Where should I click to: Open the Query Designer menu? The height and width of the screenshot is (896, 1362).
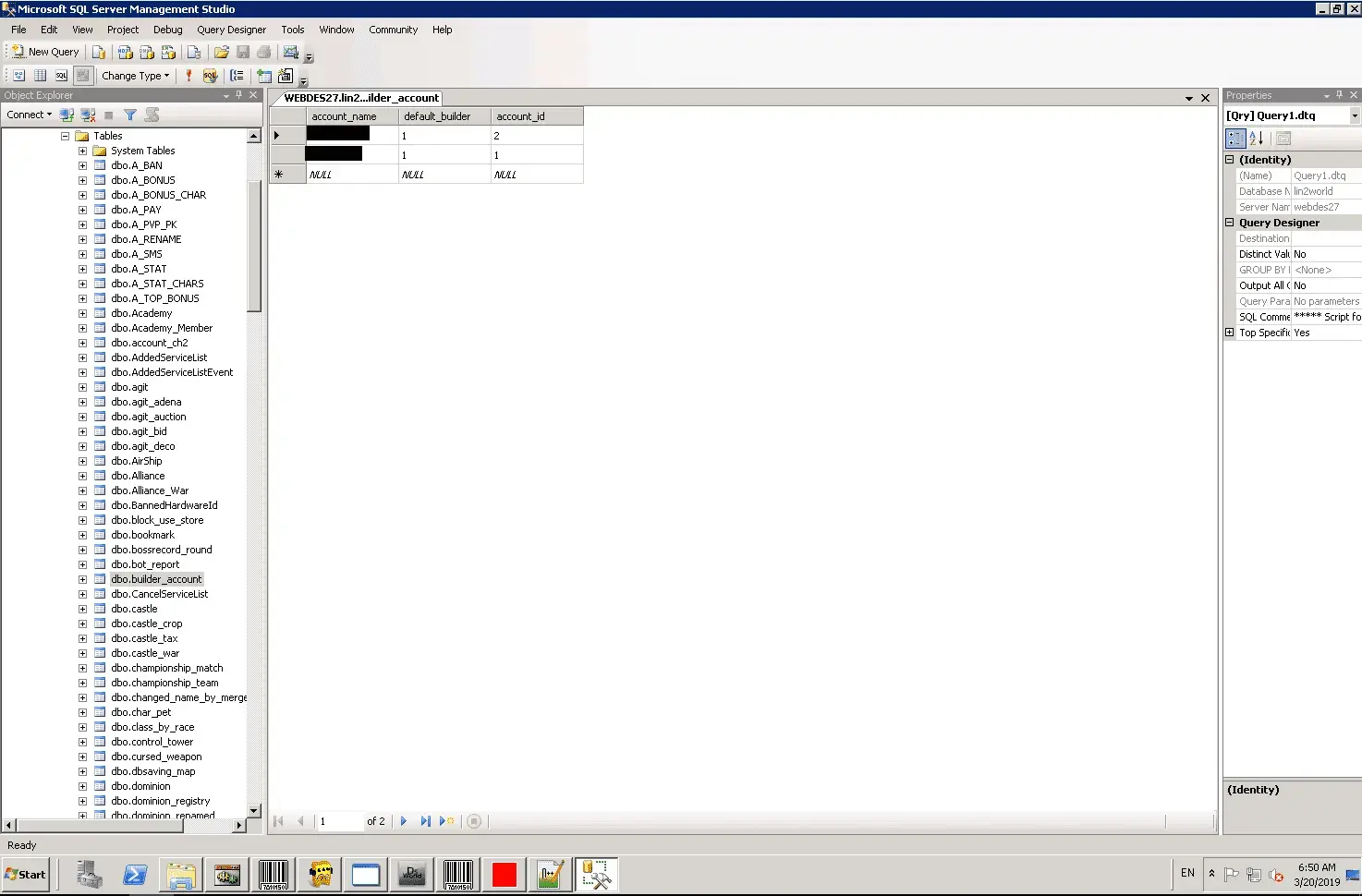[x=231, y=30]
